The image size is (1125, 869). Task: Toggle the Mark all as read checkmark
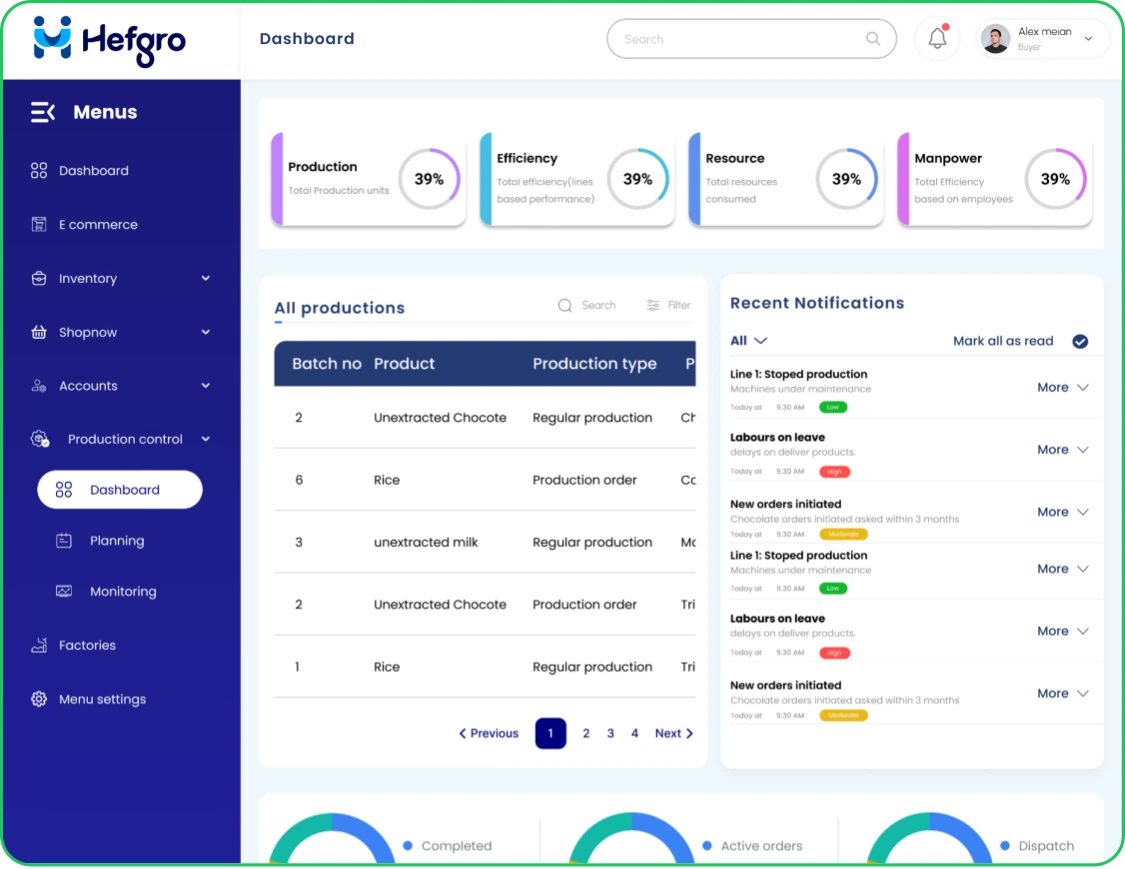tap(1080, 341)
